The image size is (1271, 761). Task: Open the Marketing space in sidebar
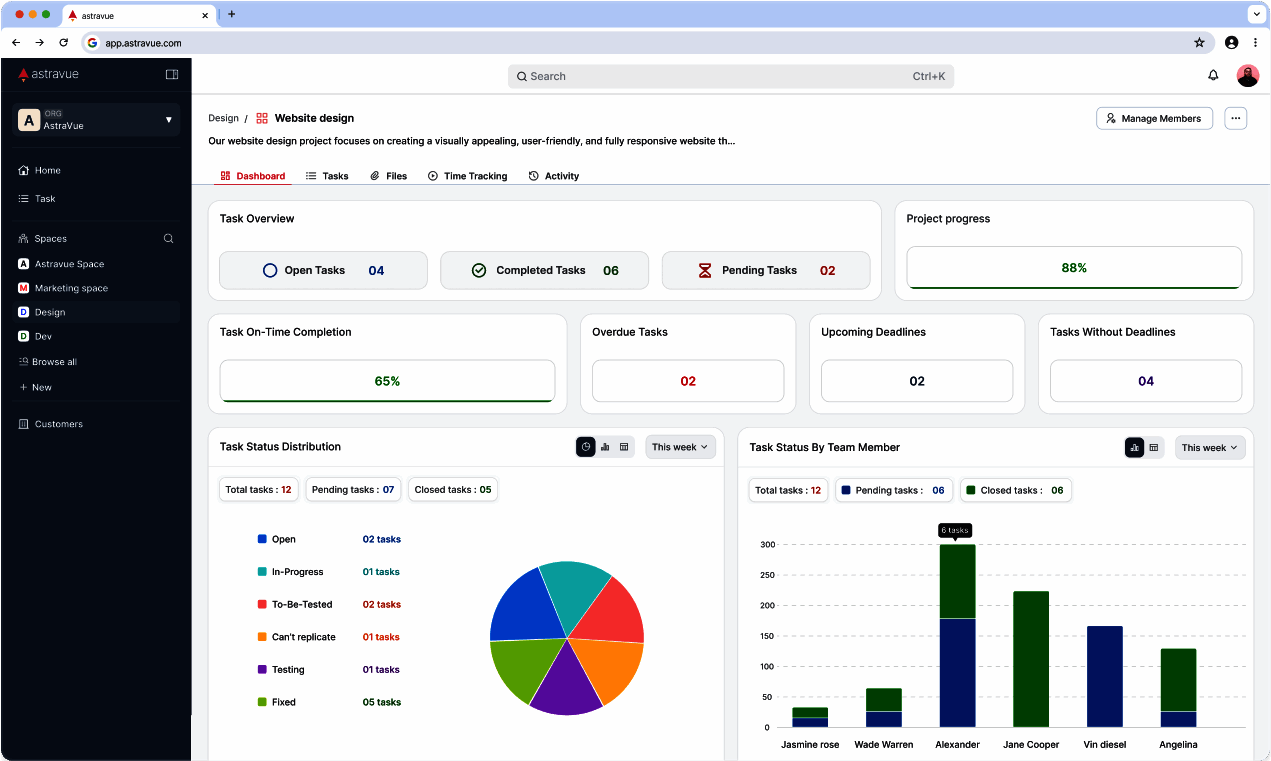click(71, 288)
